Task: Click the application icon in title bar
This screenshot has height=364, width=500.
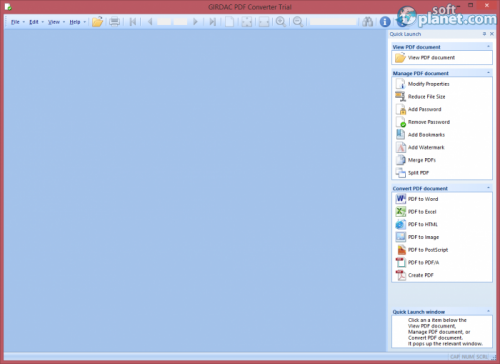Action: [8, 6]
